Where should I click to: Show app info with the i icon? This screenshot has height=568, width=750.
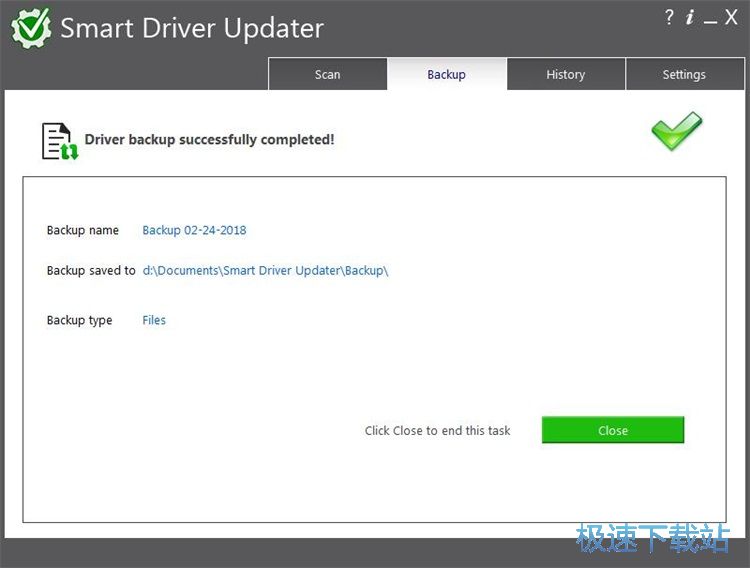click(689, 18)
